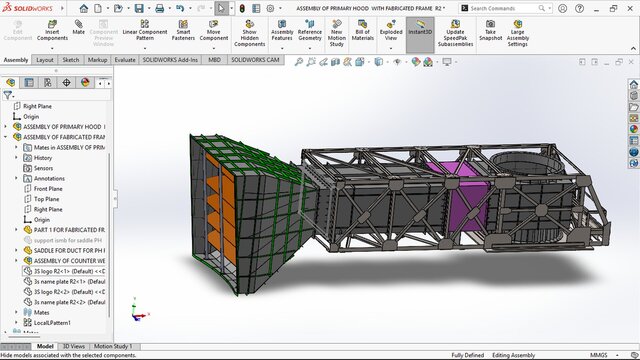Open Save dropdown arrow
This screenshot has height=360, width=640.
(x=148, y=8)
